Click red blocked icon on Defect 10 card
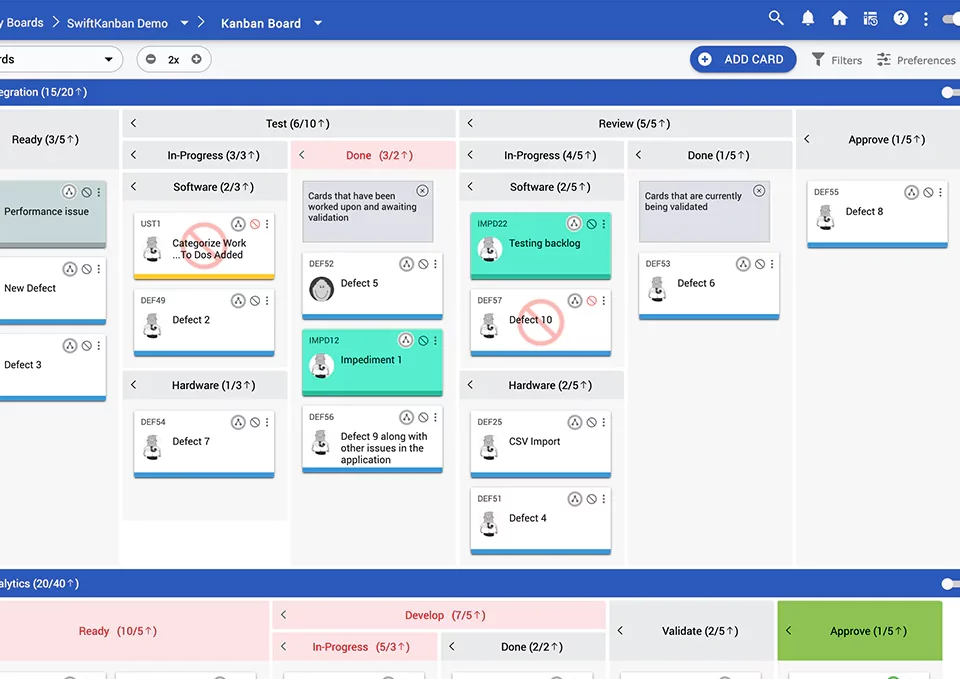This screenshot has height=679, width=960. [592, 301]
